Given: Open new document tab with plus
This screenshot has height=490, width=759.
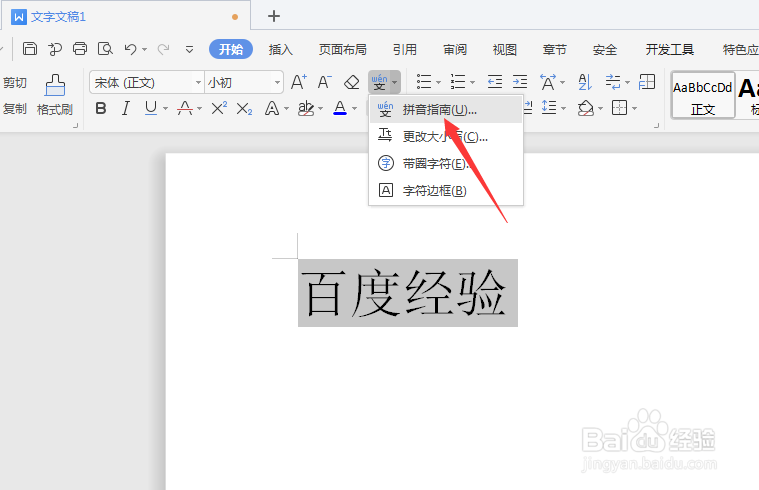Looking at the screenshot, I should (x=274, y=16).
